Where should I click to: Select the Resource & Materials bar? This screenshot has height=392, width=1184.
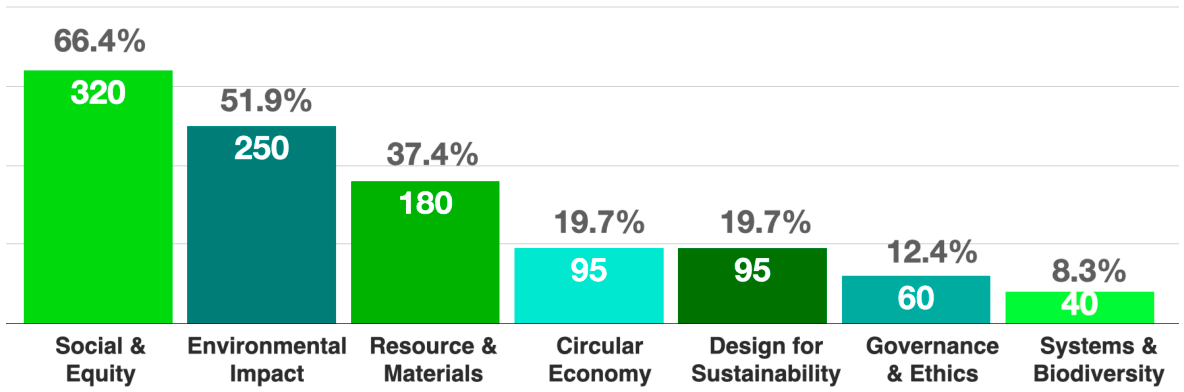tap(425, 252)
